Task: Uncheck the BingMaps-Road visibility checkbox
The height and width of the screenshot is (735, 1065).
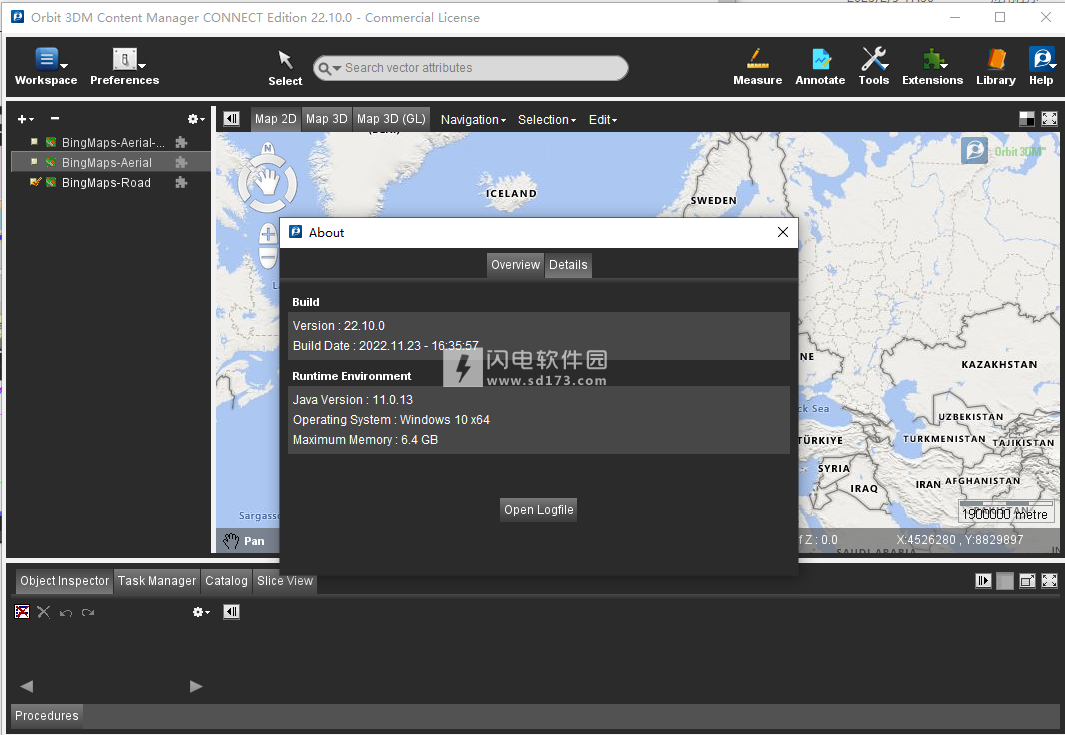Action: click(35, 181)
